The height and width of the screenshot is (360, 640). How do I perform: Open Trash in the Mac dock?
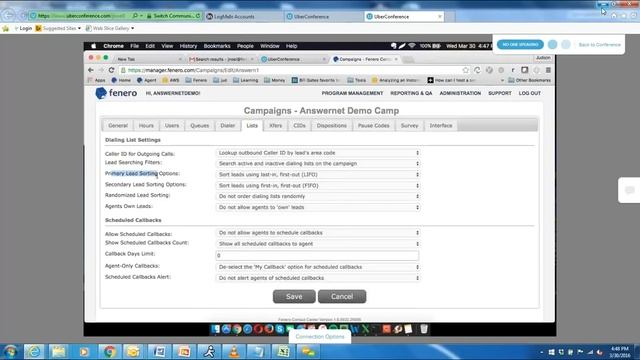tap(424, 329)
